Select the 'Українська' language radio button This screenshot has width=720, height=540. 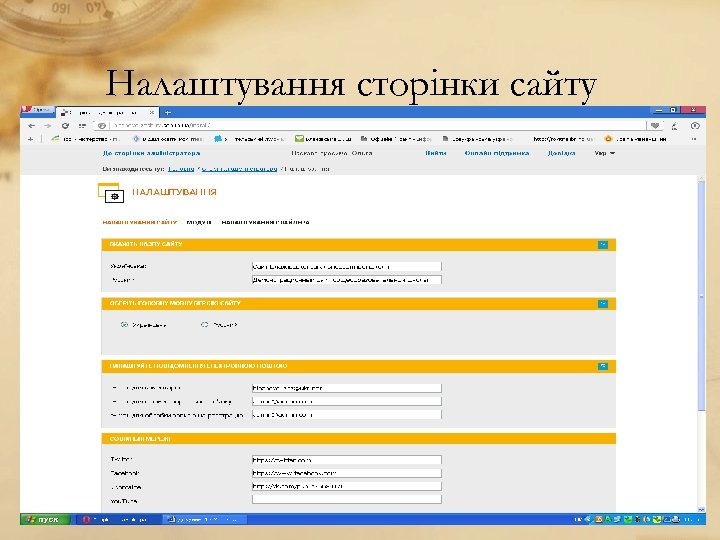point(124,325)
